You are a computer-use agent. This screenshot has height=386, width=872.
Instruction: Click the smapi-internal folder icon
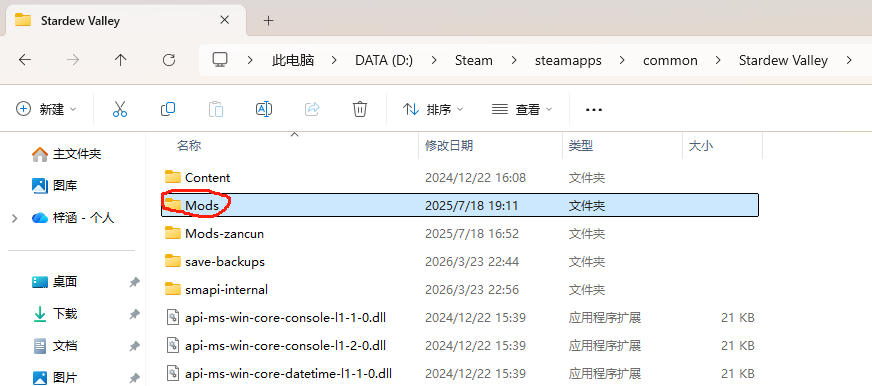click(173, 289)
